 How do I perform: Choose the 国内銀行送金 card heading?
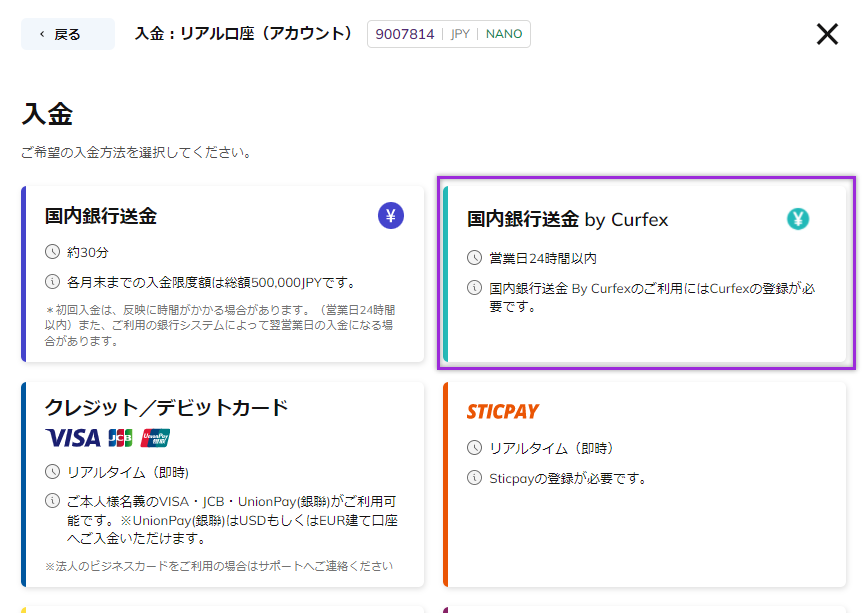[x=101, y=216]
